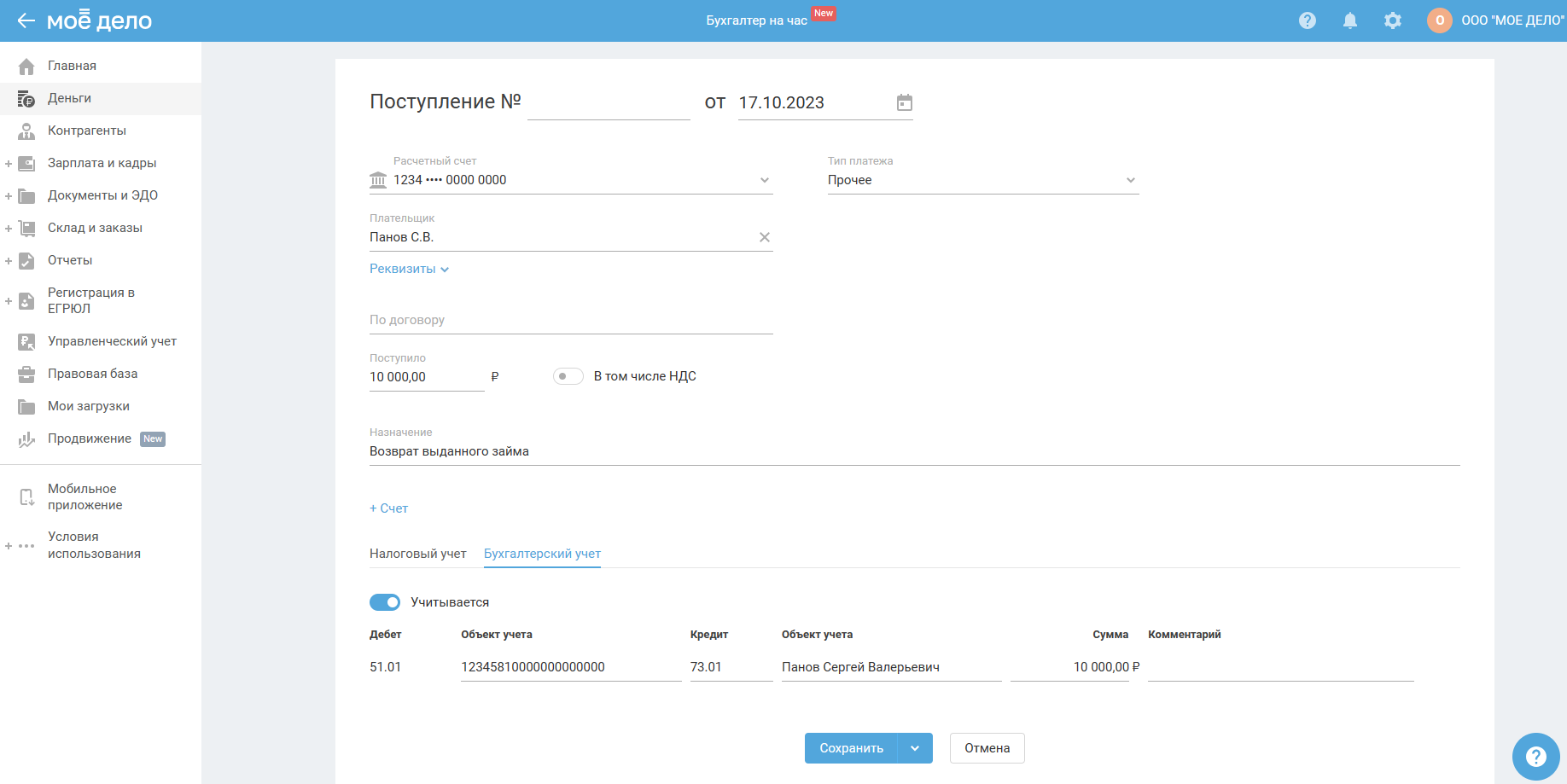
Task: Open the notifications bell
Action: (x=1349, y=20)
